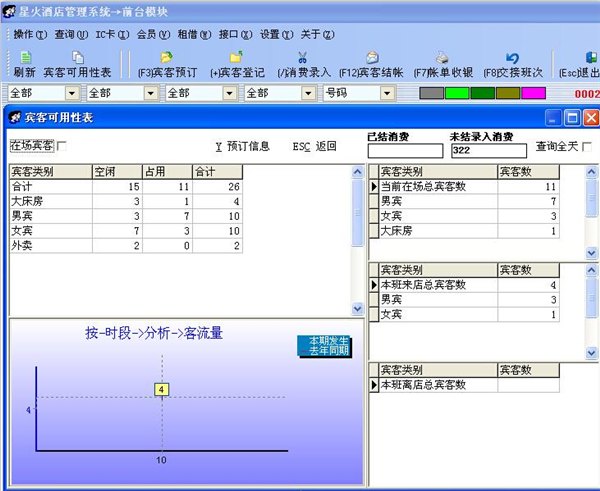Open the 操作(T) menu

click(x=30, y=34)
